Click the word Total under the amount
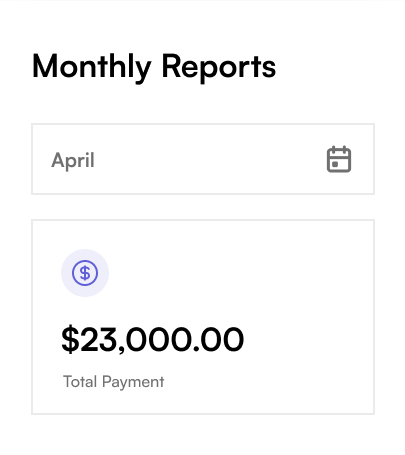405x455 pixels. click(80, 381)
